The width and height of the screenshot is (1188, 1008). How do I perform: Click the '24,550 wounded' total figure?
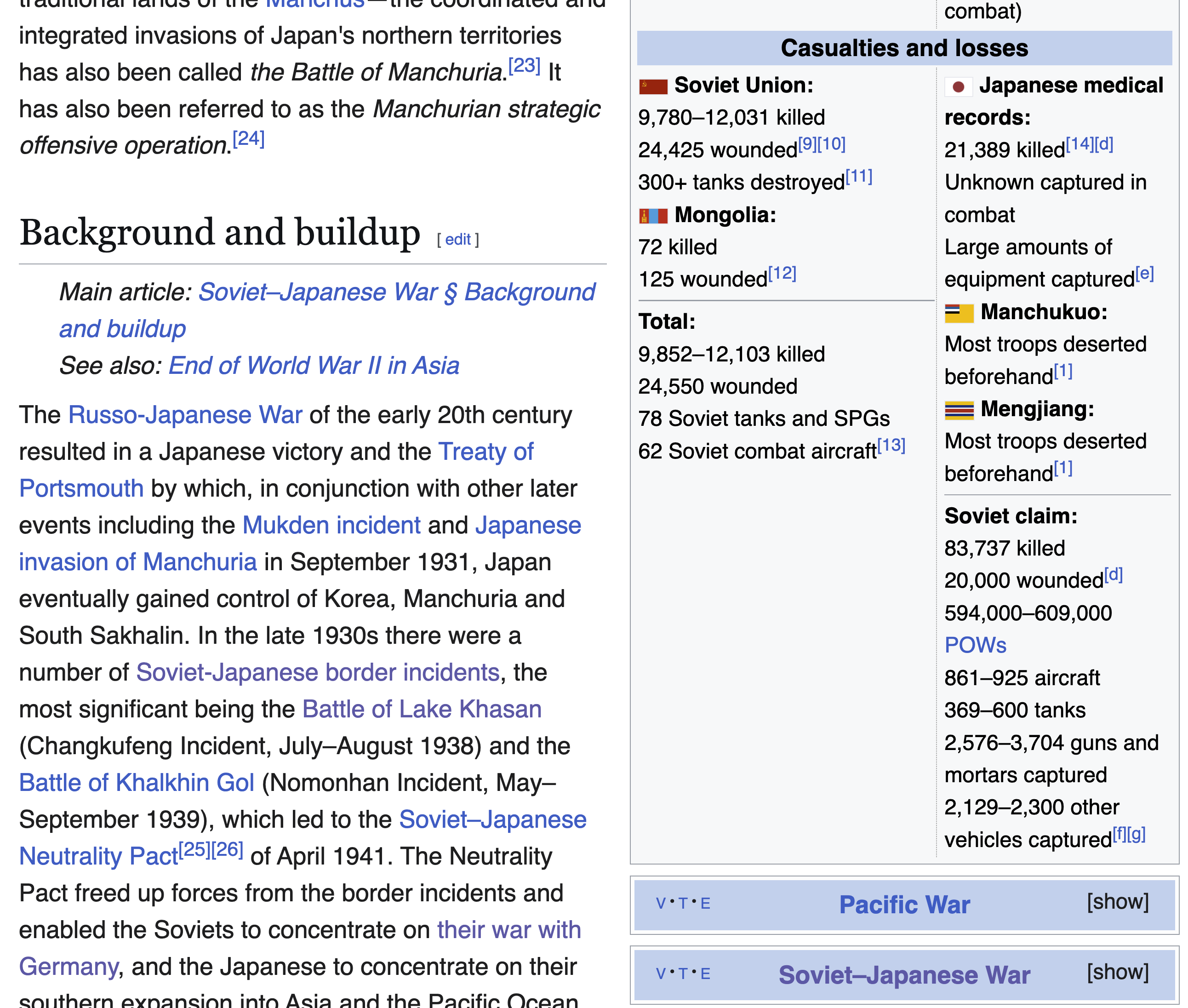point(717,387)
